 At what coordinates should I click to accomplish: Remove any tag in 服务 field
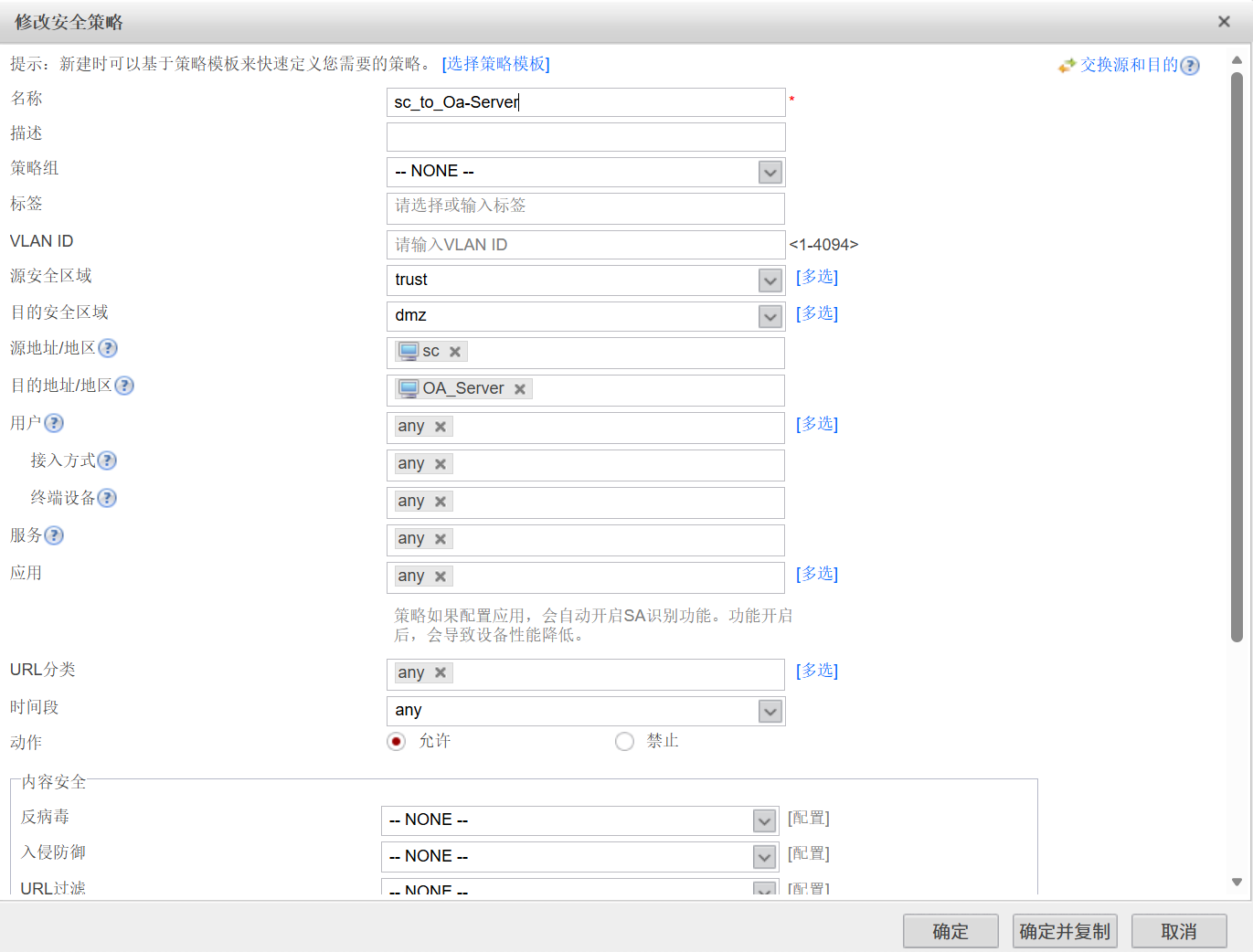click(440, 539)
